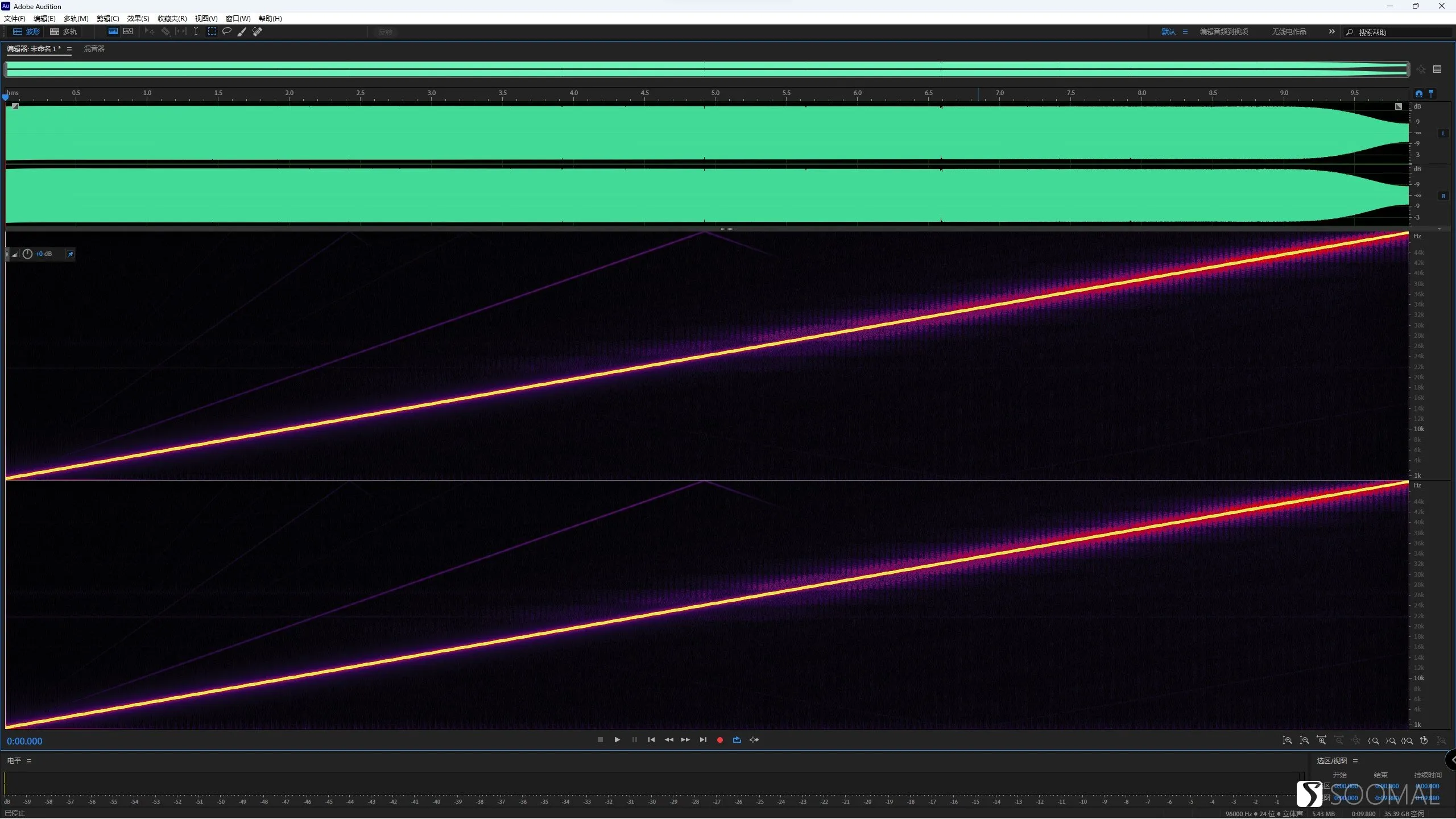Screen dimensions: 1456x819
Task: Open the 多轨(M) menu
Action: point(76,19)
